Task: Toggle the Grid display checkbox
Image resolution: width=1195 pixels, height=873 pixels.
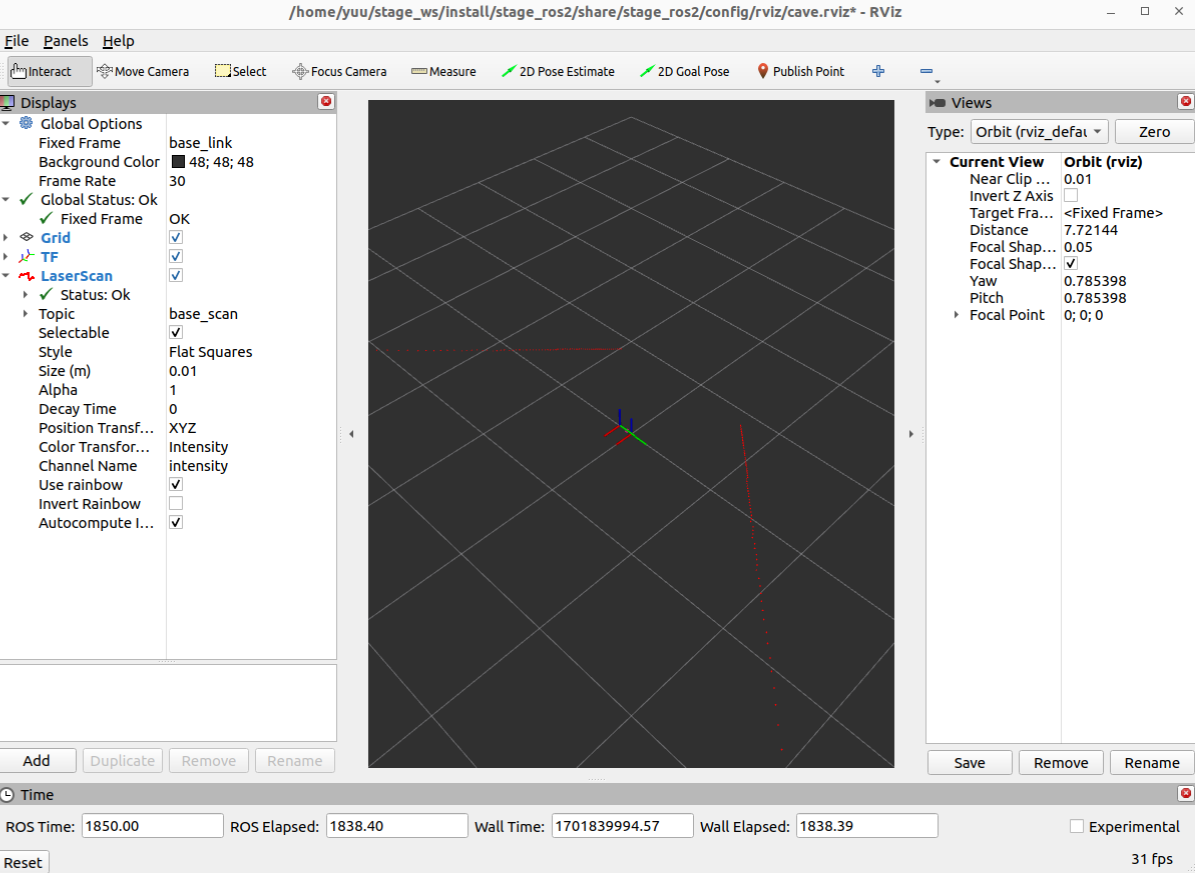Action: 176,237
